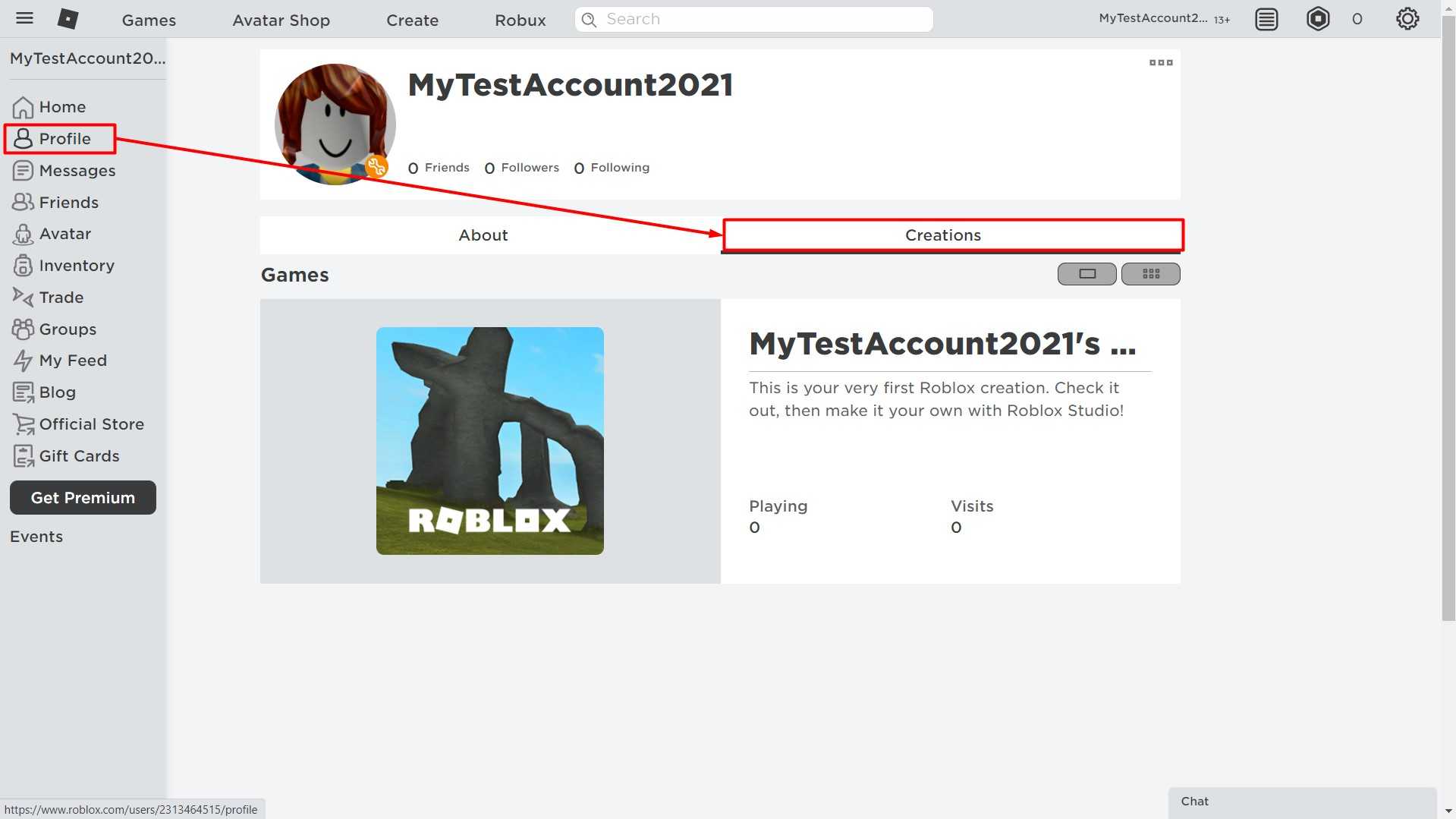Screen dimensions: 1456x819
Task: Click the Avatar figure icon
Action: tap(23, 234)
